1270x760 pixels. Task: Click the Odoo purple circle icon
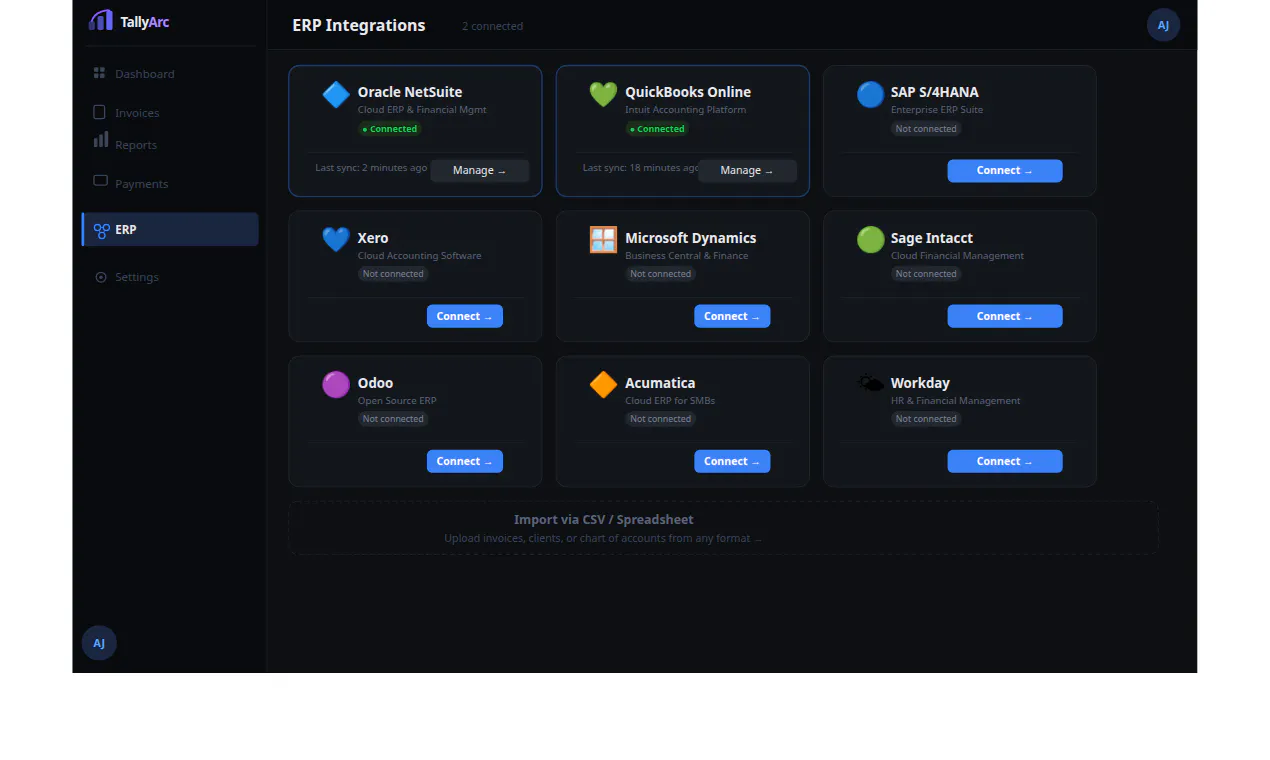coord(336,385)
